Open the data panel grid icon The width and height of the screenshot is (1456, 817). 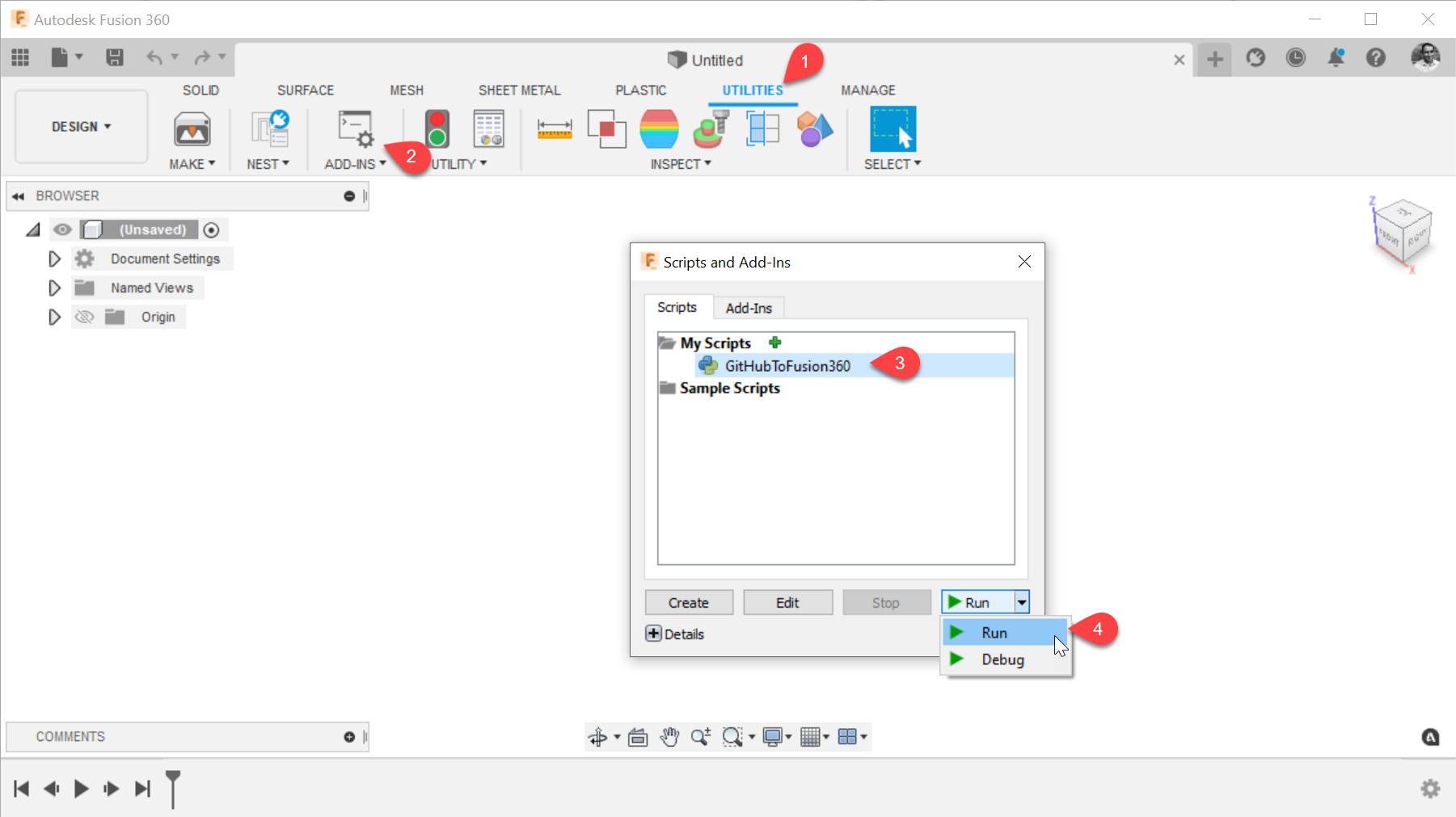tap(20, 57)
